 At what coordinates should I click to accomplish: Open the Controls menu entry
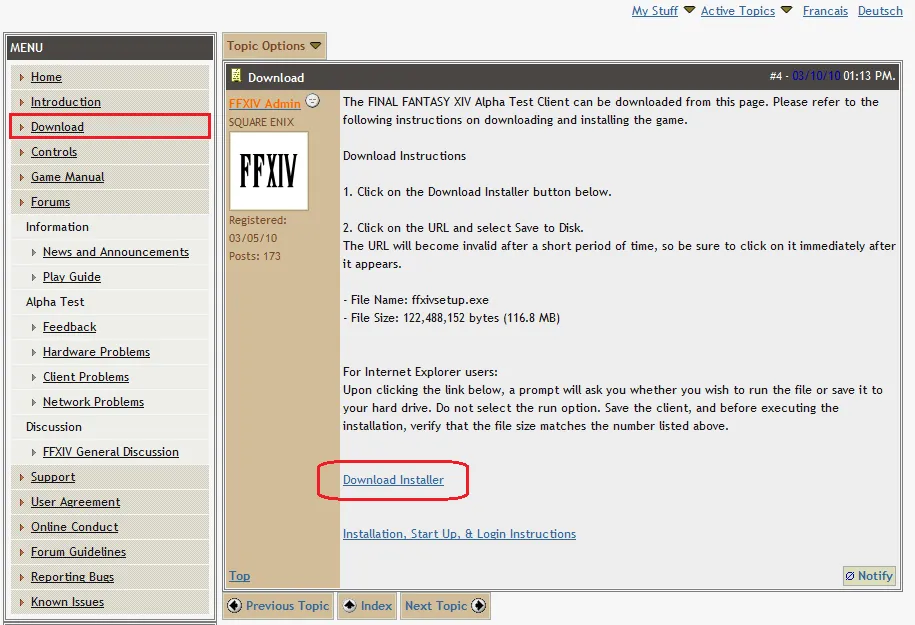[54, 152]
